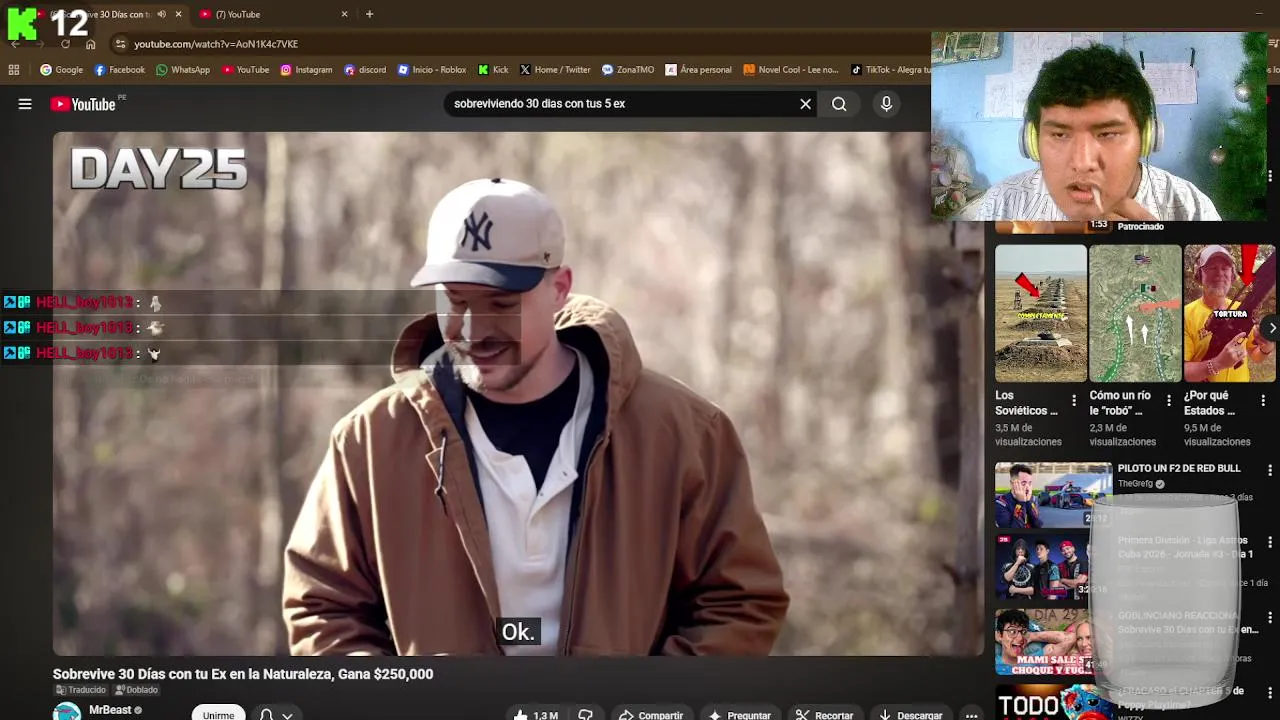Viewport: 1280px width, 720px height.
Task: Click the Doblado badge
Action: pyautogui.click(x=137, y=690)
